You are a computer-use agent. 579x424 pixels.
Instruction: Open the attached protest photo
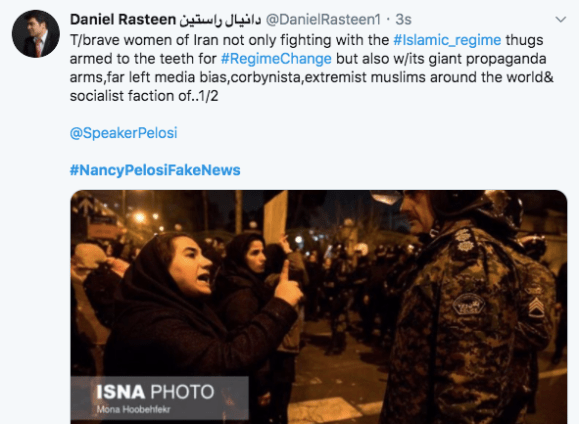tap(319, 307)
